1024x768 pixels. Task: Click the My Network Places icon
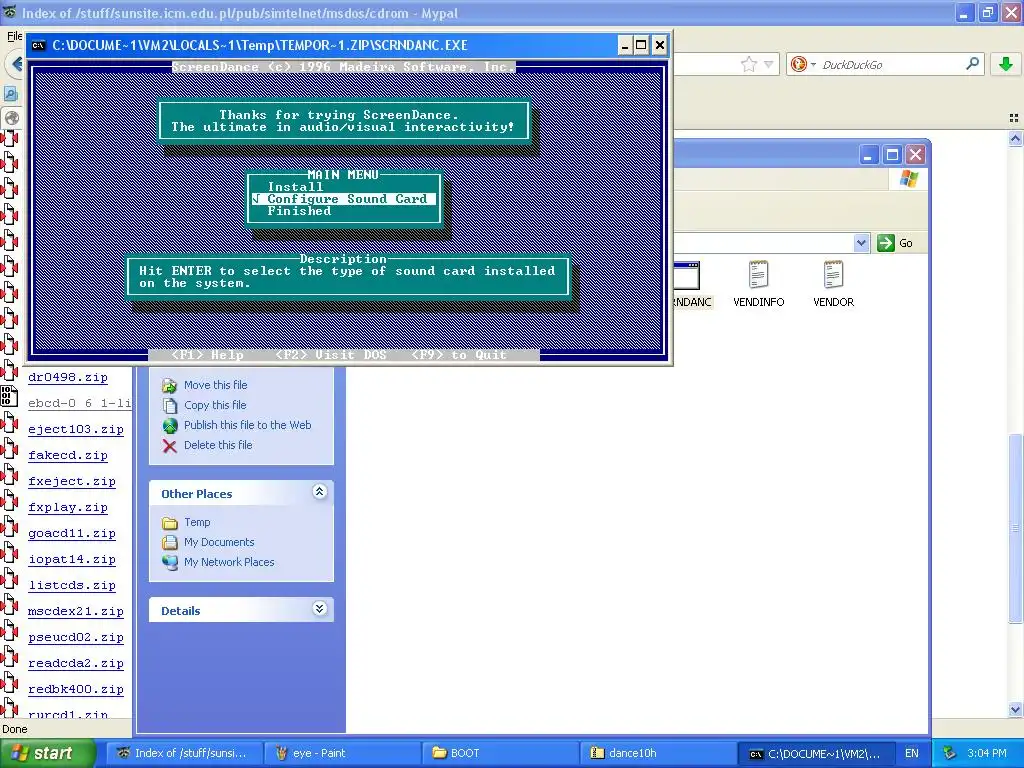click(x=170, y=562)
